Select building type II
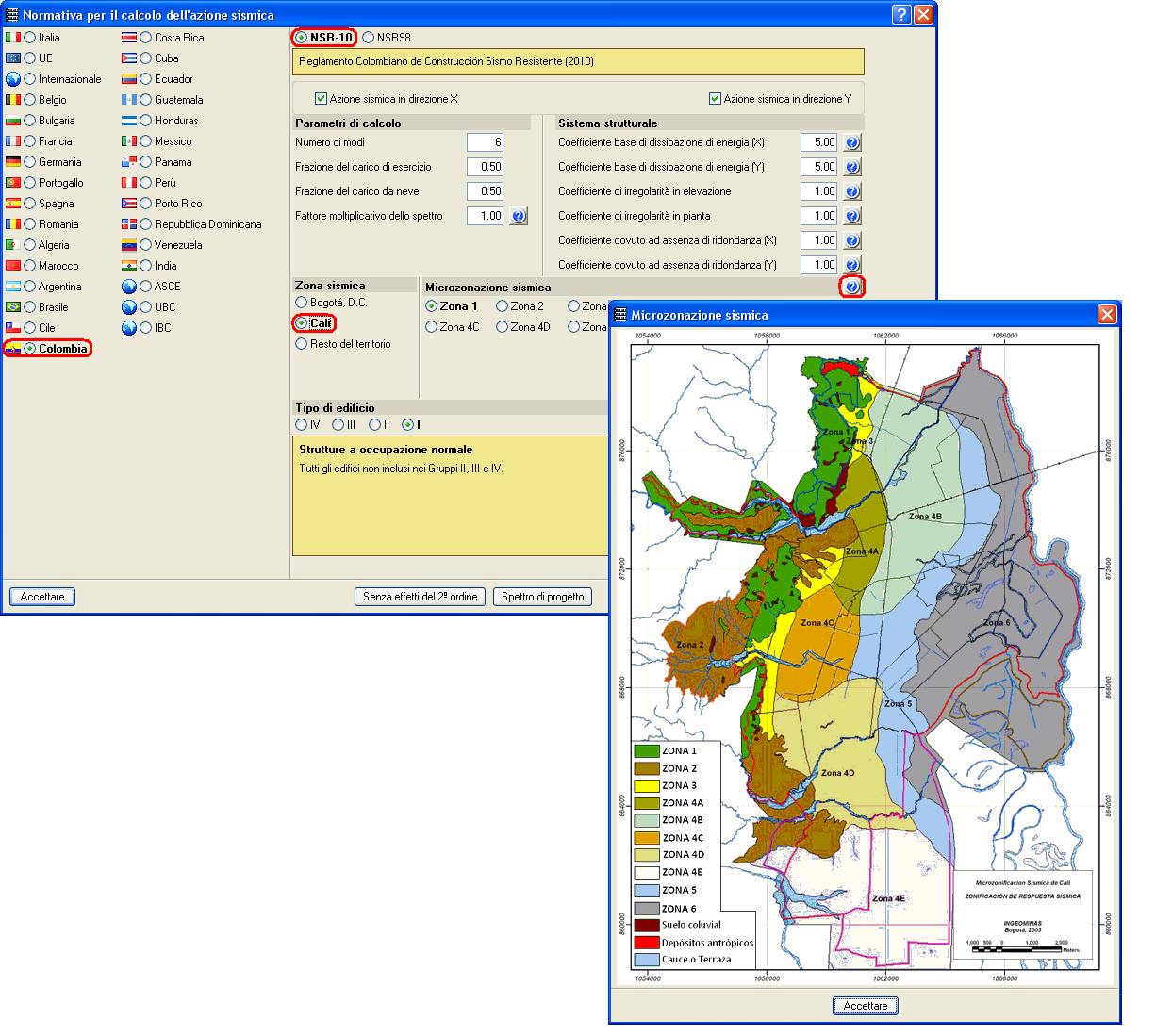 click(x=375, y=425)
